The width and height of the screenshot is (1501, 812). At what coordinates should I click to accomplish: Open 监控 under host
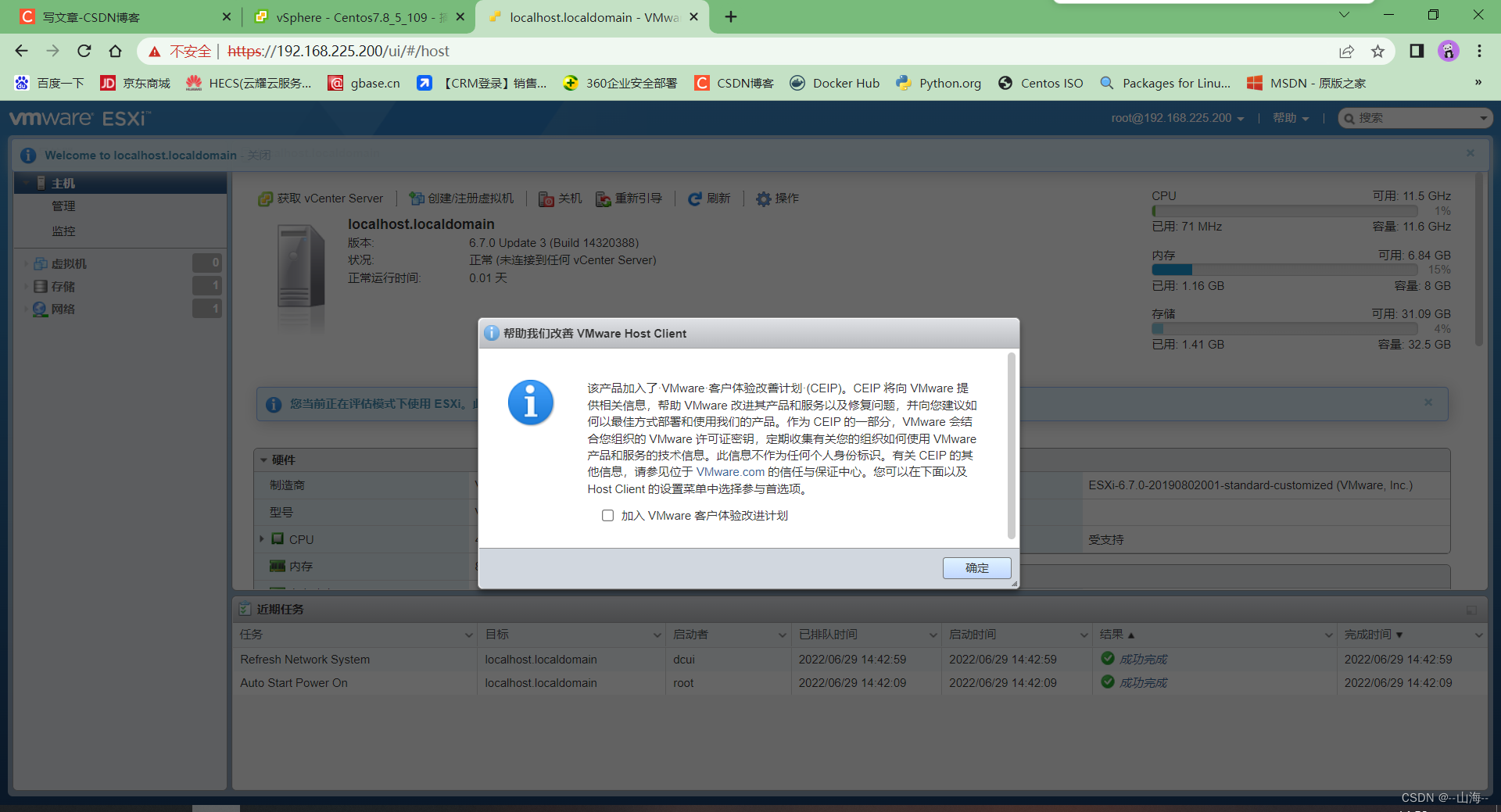[x=63, y=231]
